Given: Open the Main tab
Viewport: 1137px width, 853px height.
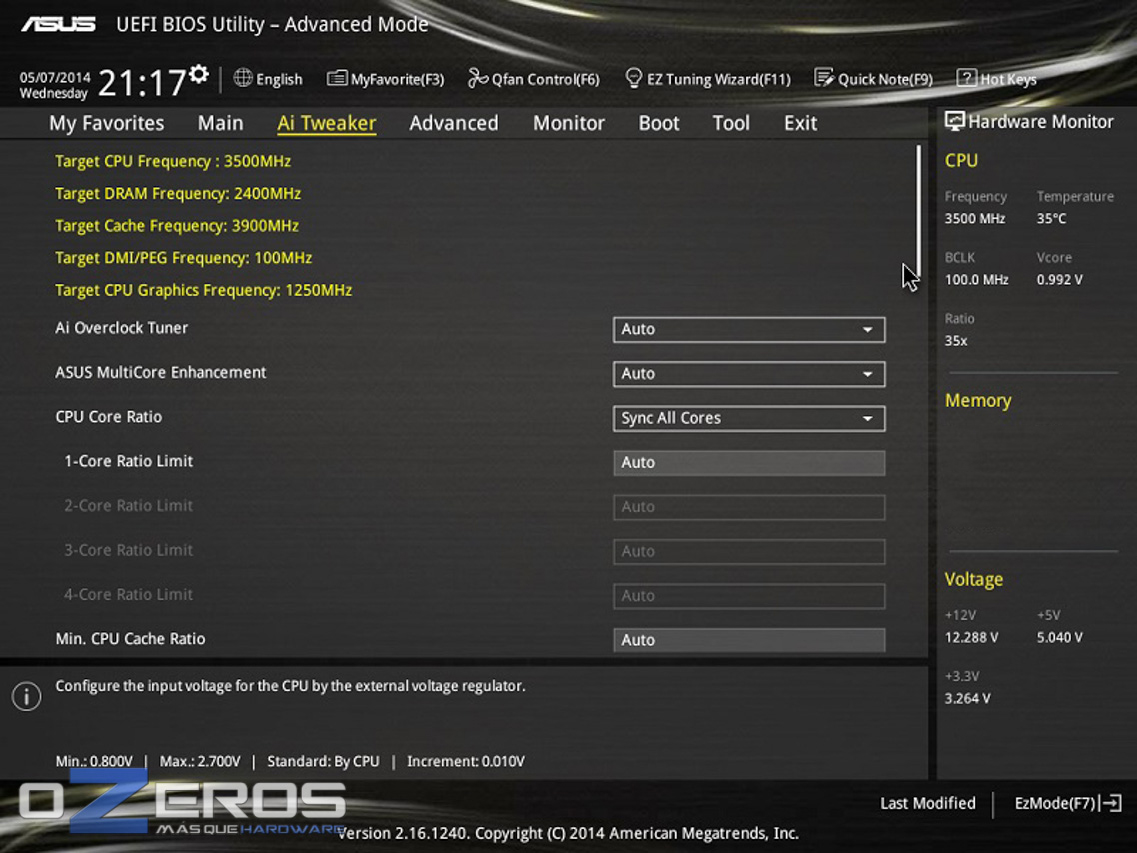Looking at the screenshot, I should [220, 123].
